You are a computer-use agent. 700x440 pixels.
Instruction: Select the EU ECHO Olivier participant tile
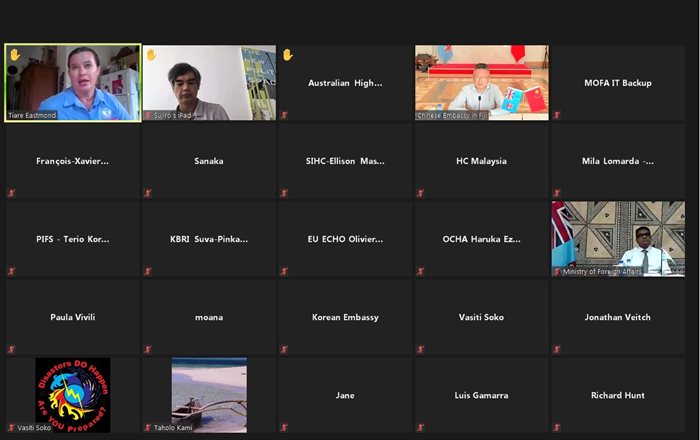345,239
